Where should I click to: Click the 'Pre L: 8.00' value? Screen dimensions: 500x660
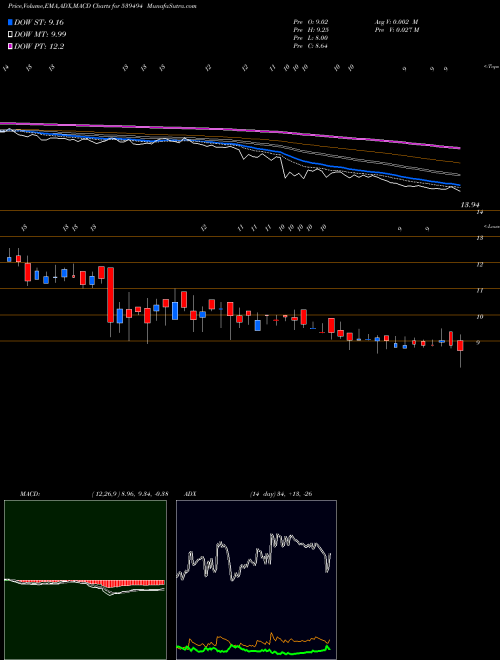tap(311, 38)
